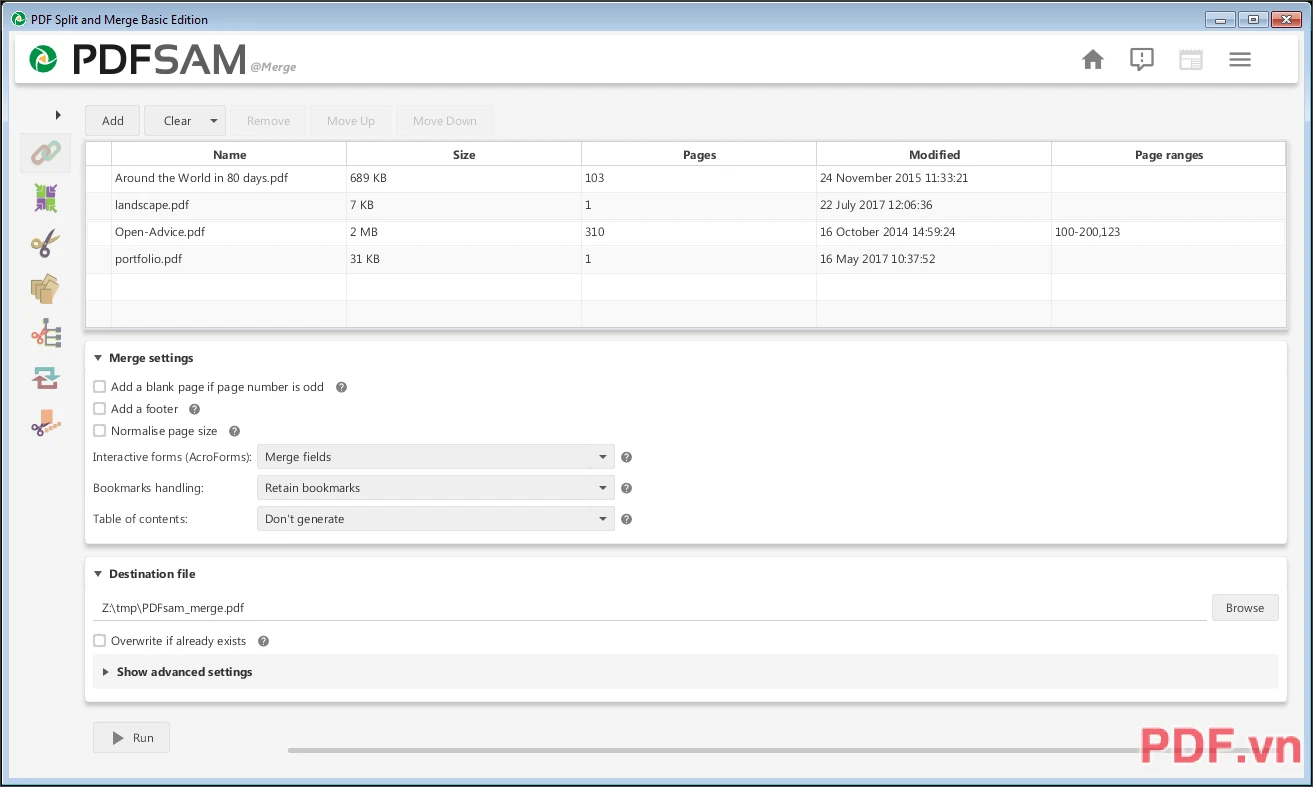
Task: Edit page ranges cell 100-200,123
Action: pos(1168,232)
